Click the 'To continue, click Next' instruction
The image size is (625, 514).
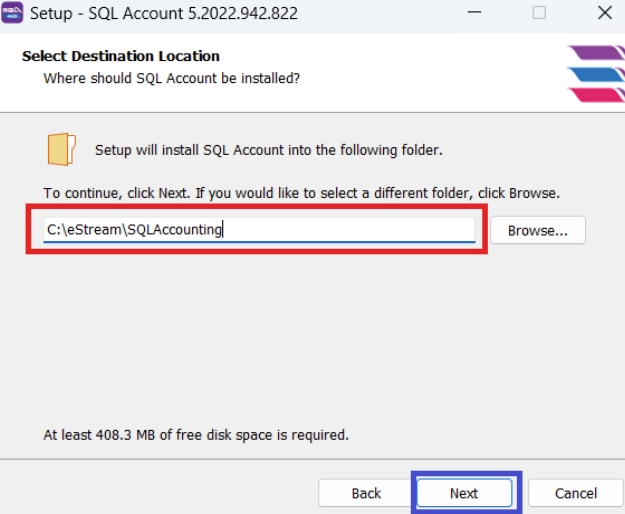point(301,192)
